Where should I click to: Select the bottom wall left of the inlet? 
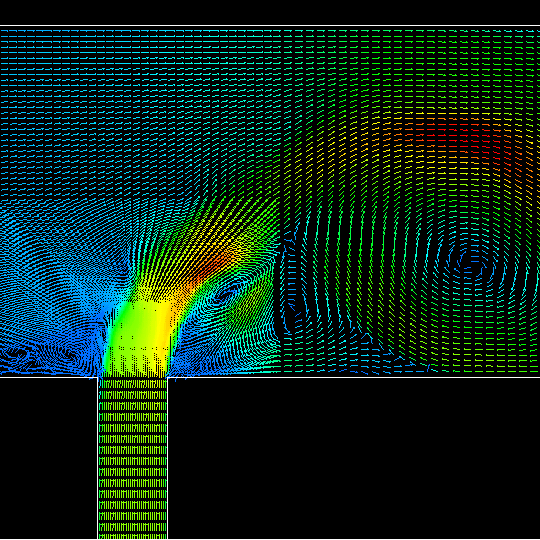click(49, 377)
